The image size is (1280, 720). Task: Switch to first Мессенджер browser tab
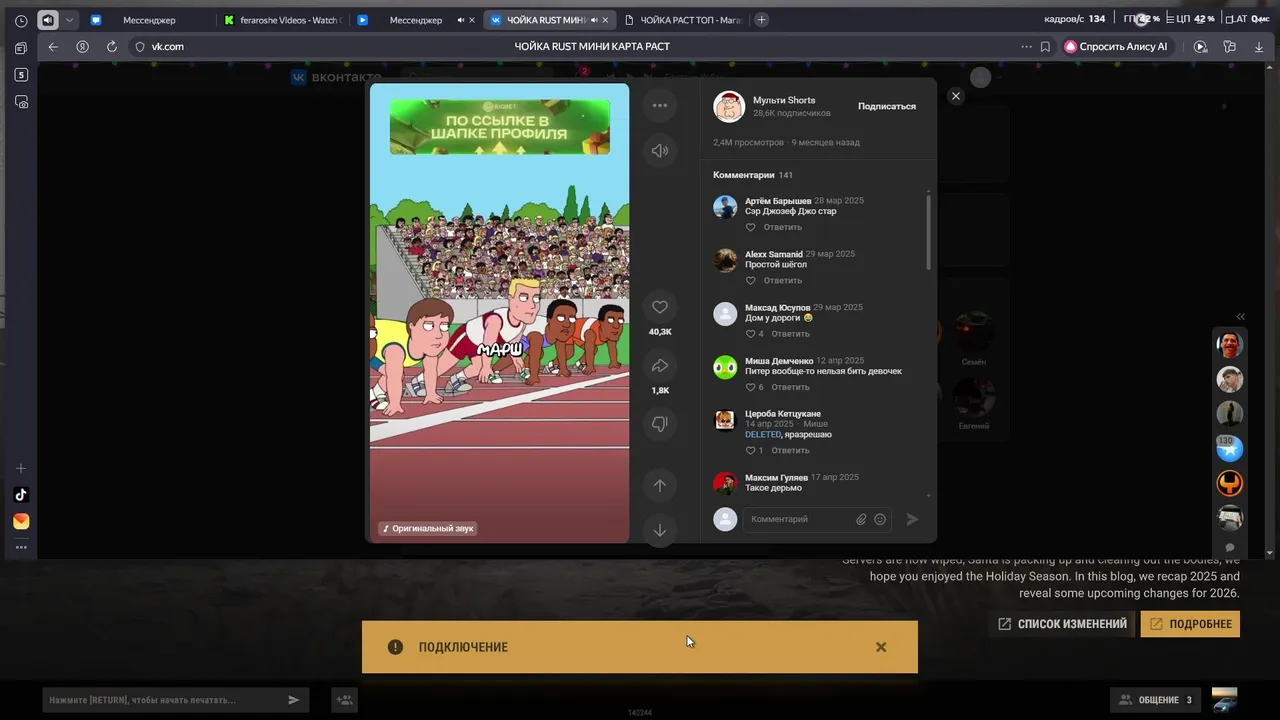(148, 20)
